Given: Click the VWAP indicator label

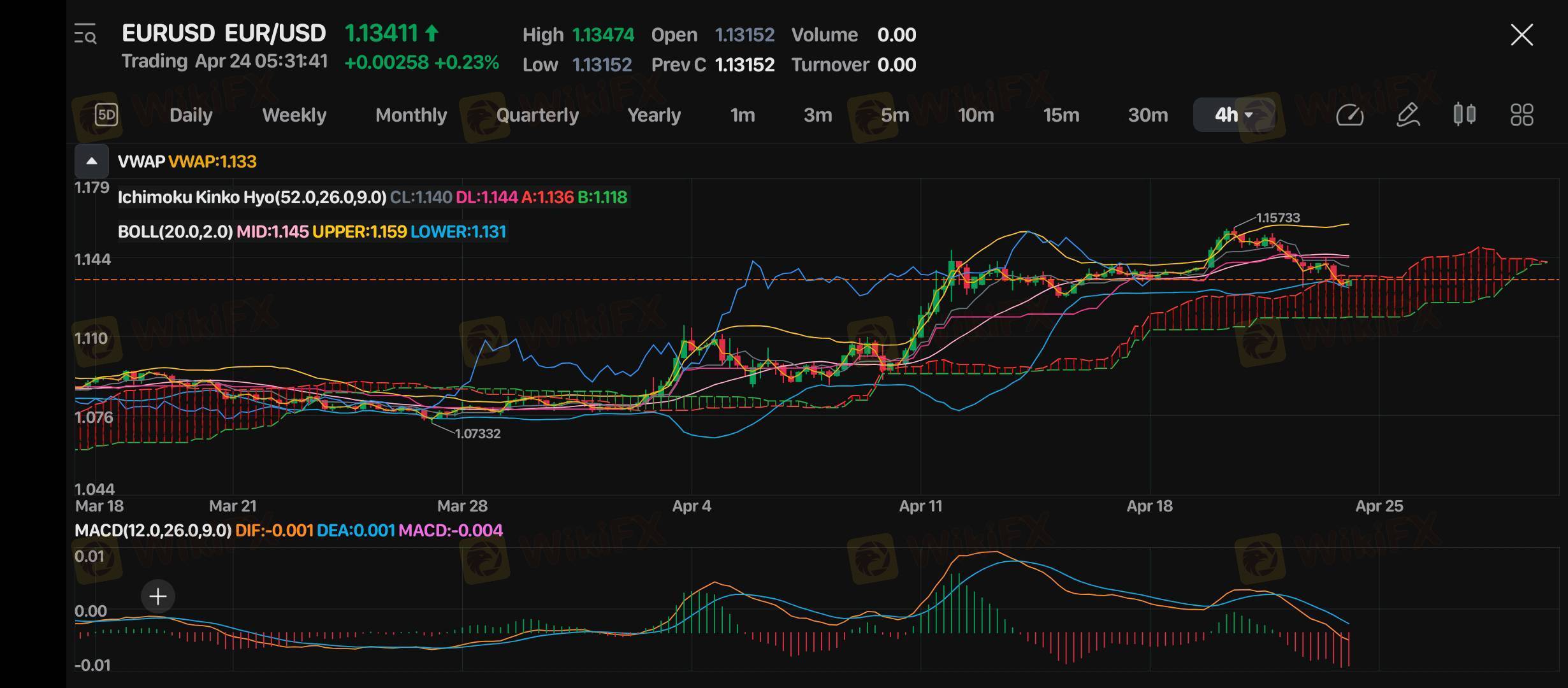Looking at the screenshot, I should 142,162.
